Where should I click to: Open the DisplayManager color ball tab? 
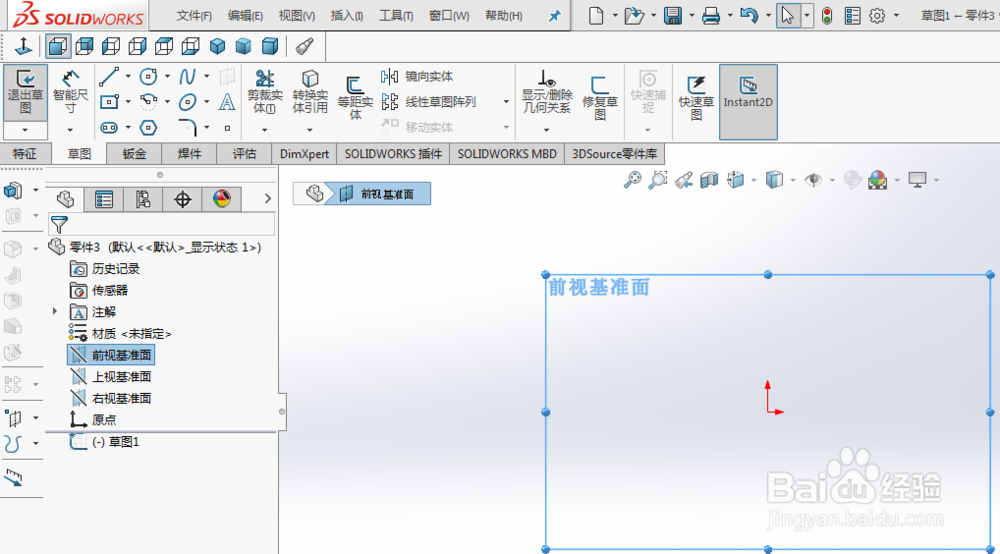point(221,200)
